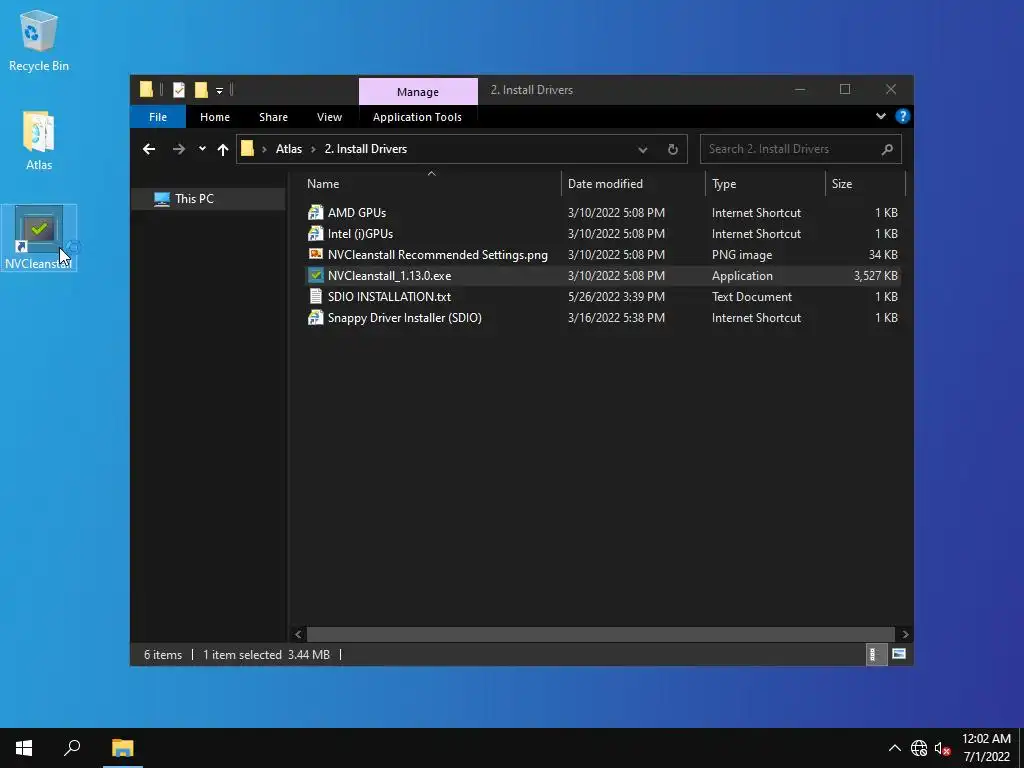
Task: Open taskbar Search
Action: pyautogui.click(x=72, y=748)
